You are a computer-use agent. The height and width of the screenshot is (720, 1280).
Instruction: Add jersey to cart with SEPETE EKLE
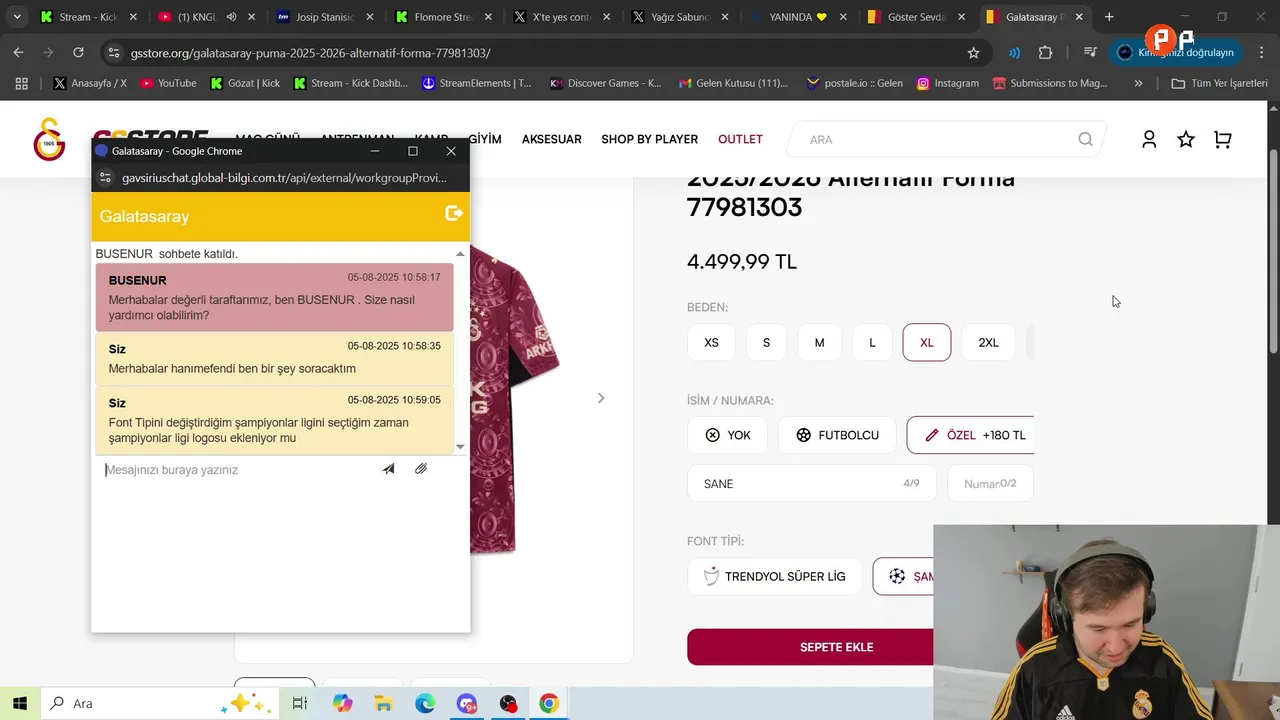tap(810, 647)
